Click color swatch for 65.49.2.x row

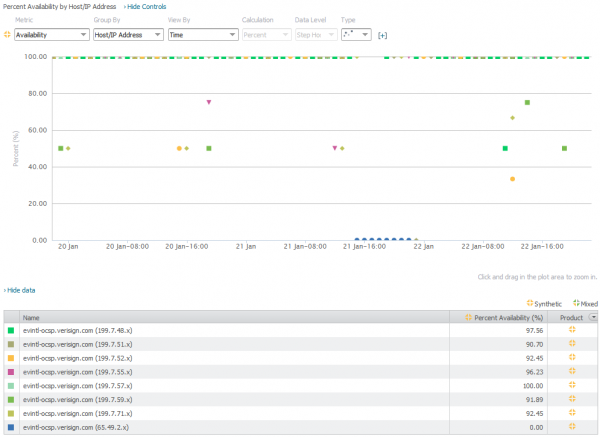pyautogui.click(x=11, y=427)
